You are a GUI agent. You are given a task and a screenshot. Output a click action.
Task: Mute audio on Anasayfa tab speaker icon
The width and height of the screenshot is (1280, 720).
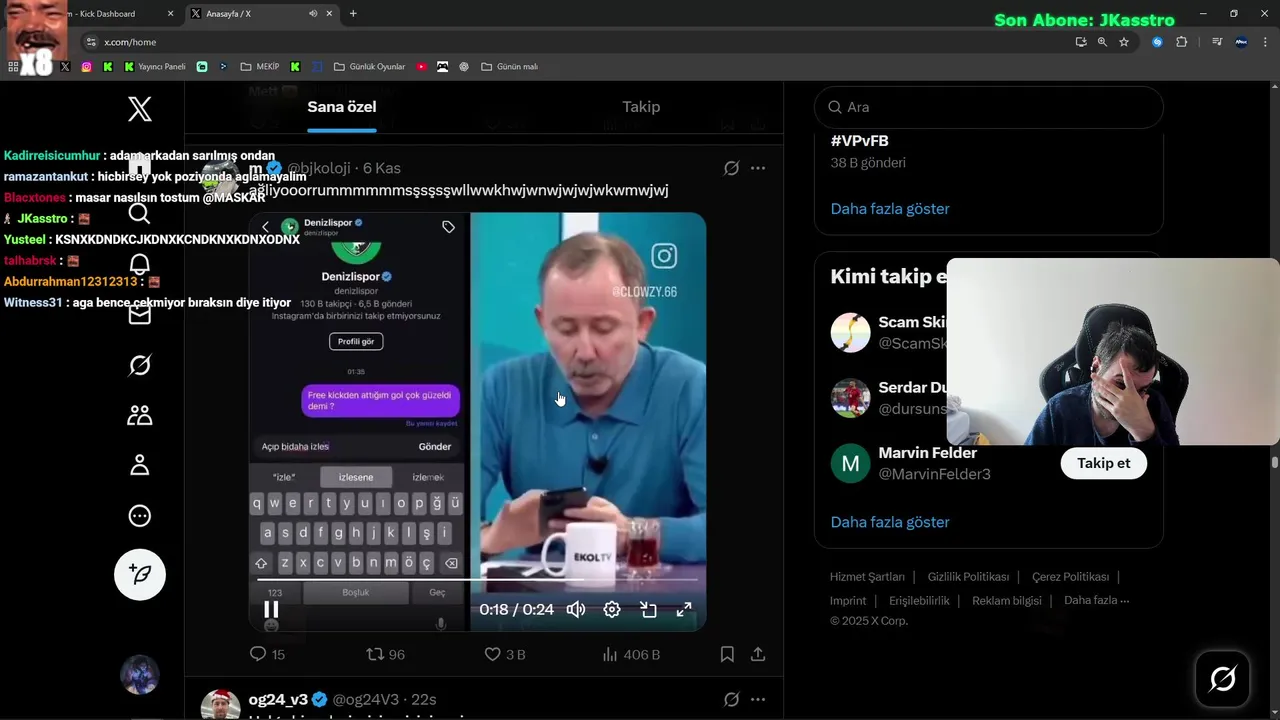click(313, 14)
